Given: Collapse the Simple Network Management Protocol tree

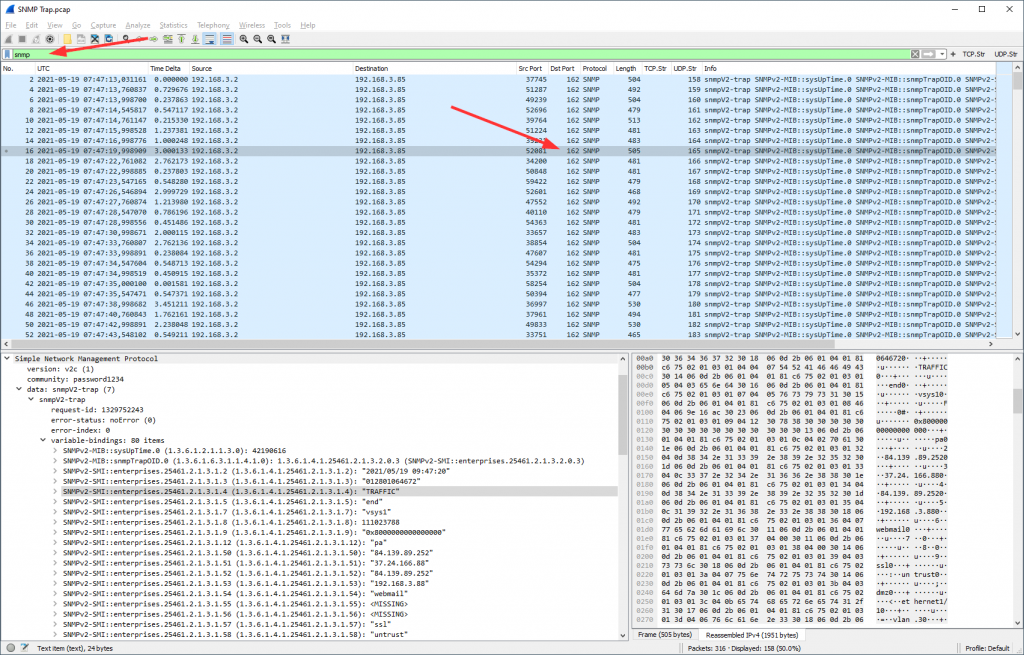Looking at the screenshot, I should (7, 359).
